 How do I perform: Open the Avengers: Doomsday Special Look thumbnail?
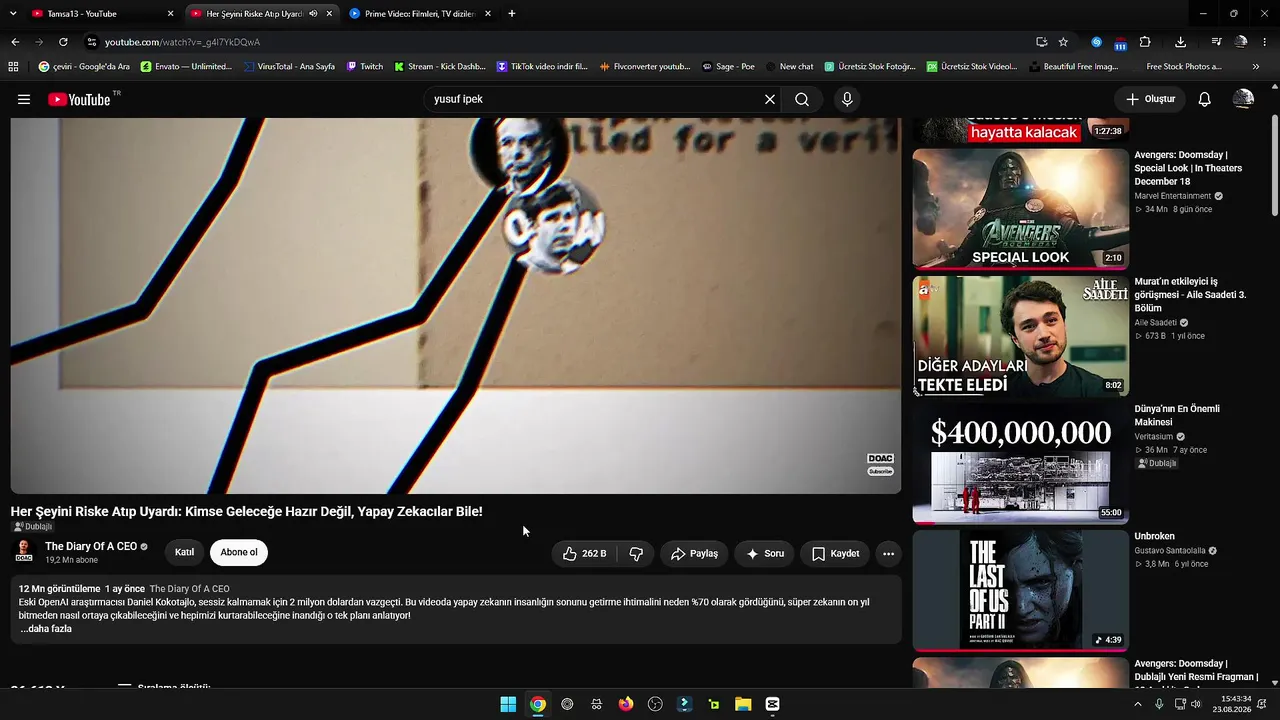pyautogui.click(x=1020, y=209)
